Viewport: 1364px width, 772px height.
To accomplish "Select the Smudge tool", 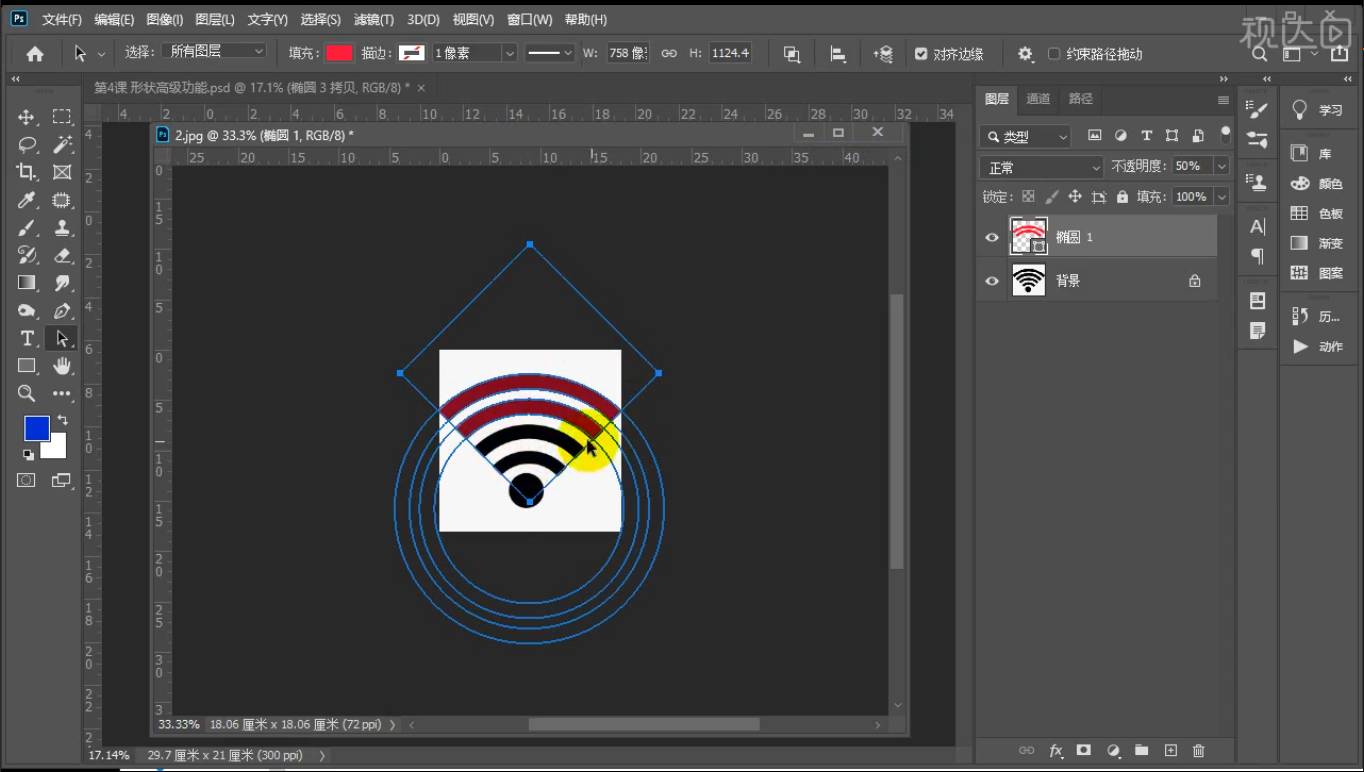I will pyautogui.click(x=62, y=283).
